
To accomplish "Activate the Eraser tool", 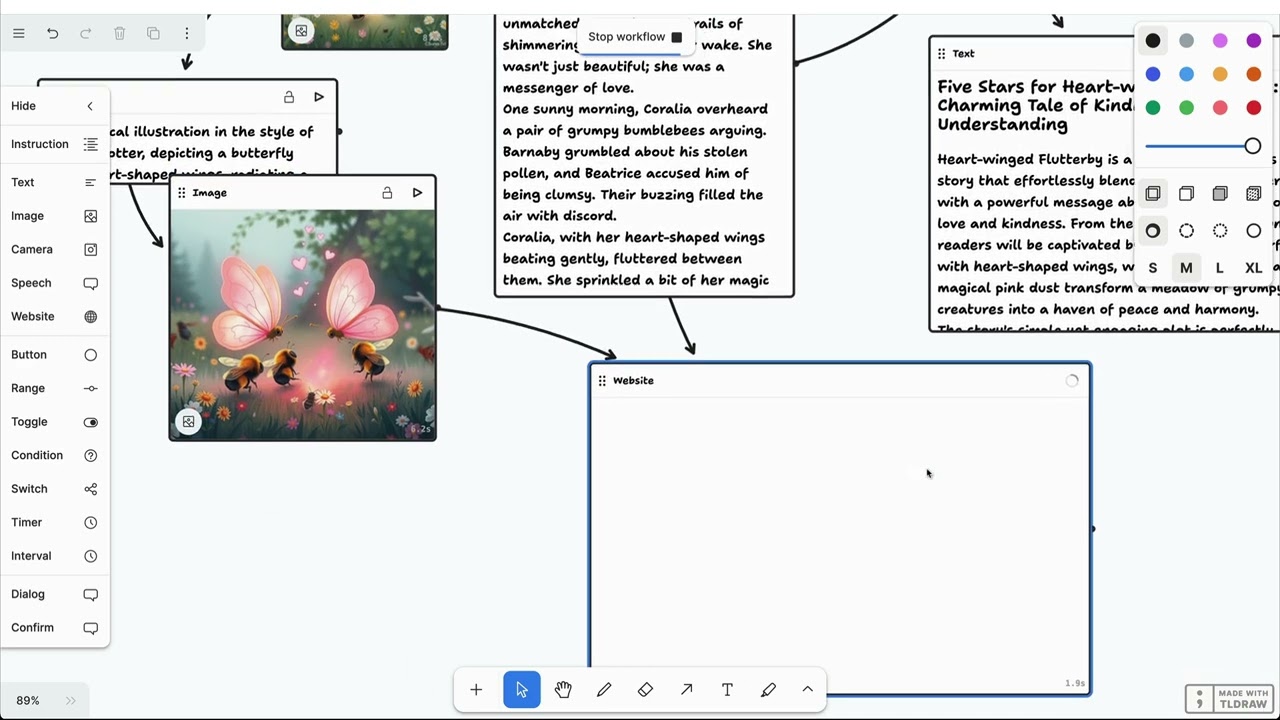I will [x=645, y=690].
